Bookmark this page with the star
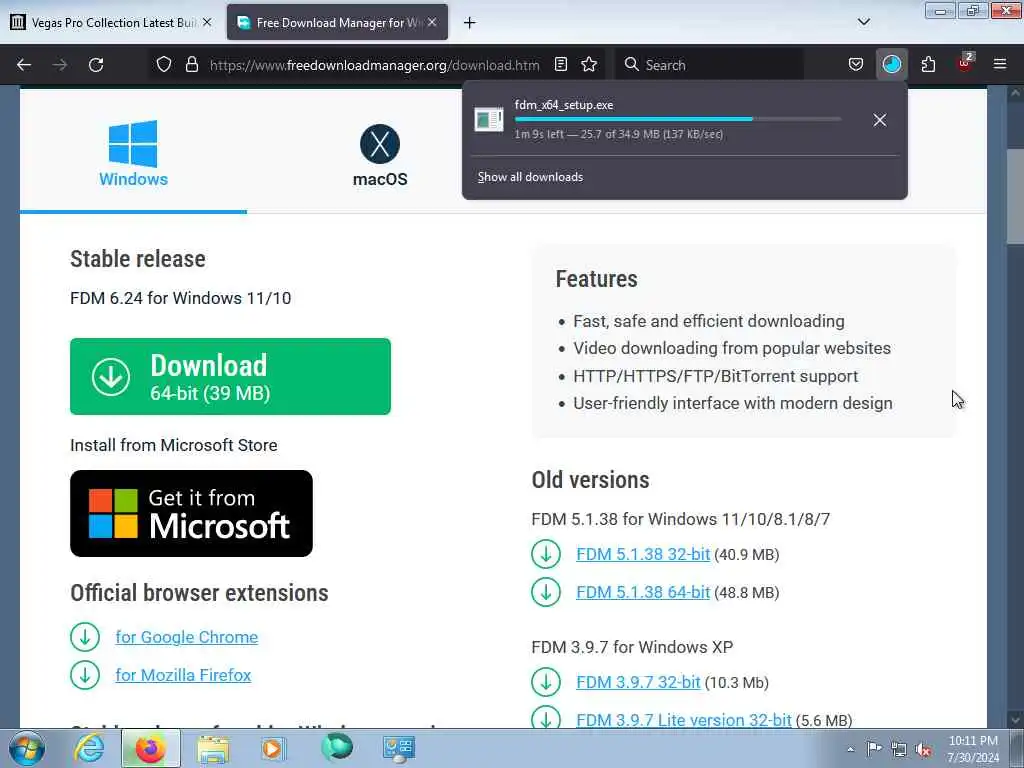1024x768 pixels. click(x=589, y=65)
